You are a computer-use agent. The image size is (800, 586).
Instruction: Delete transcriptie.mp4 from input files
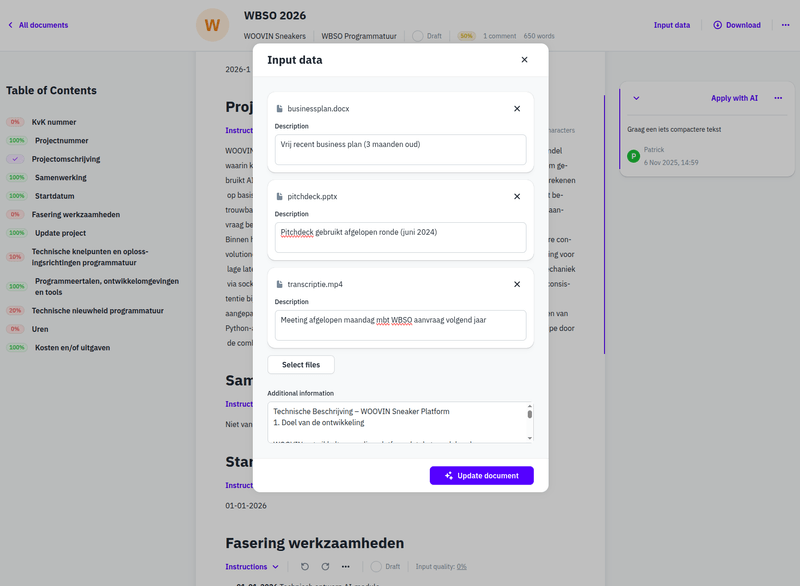[517, 284]
